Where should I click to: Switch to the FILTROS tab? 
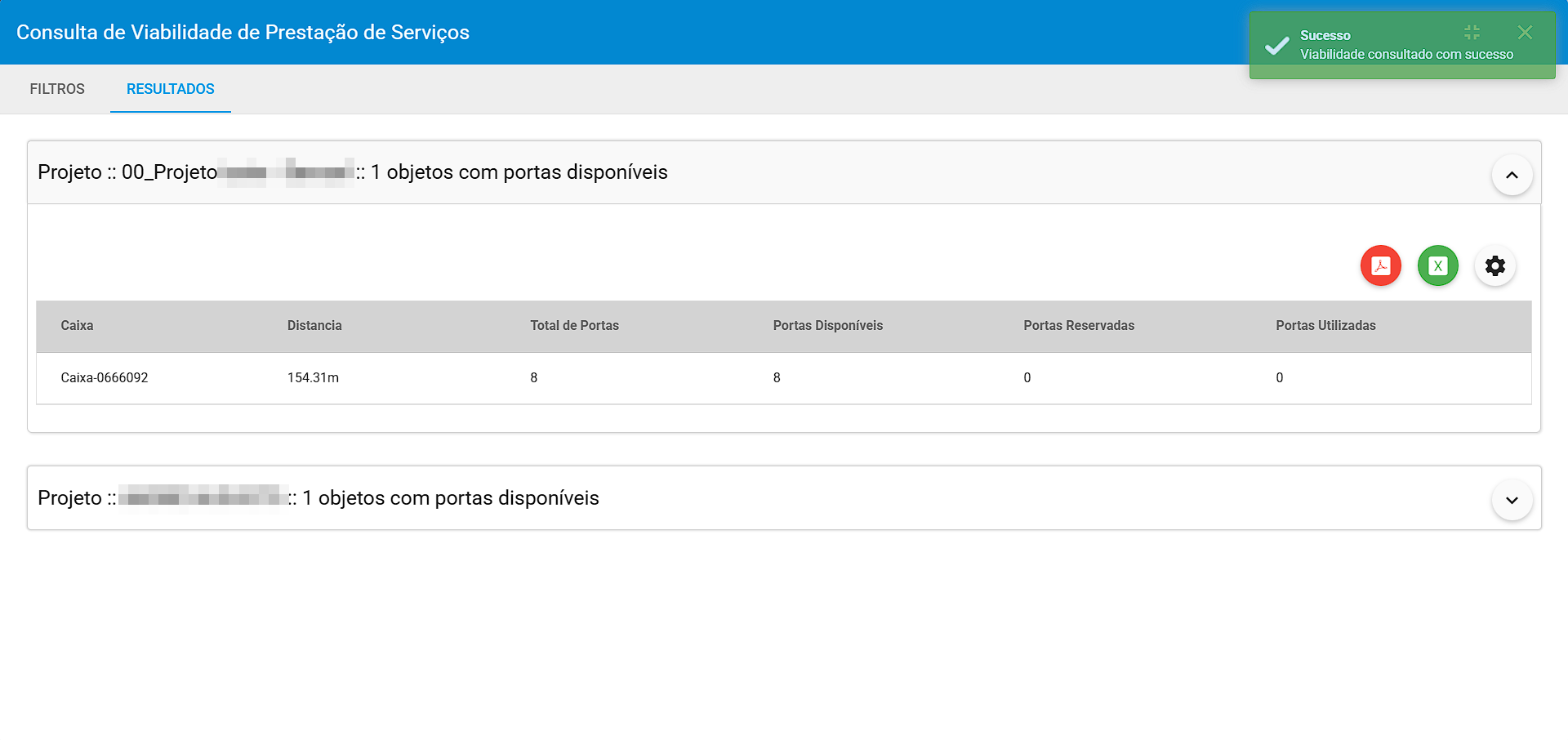(57, 89)
